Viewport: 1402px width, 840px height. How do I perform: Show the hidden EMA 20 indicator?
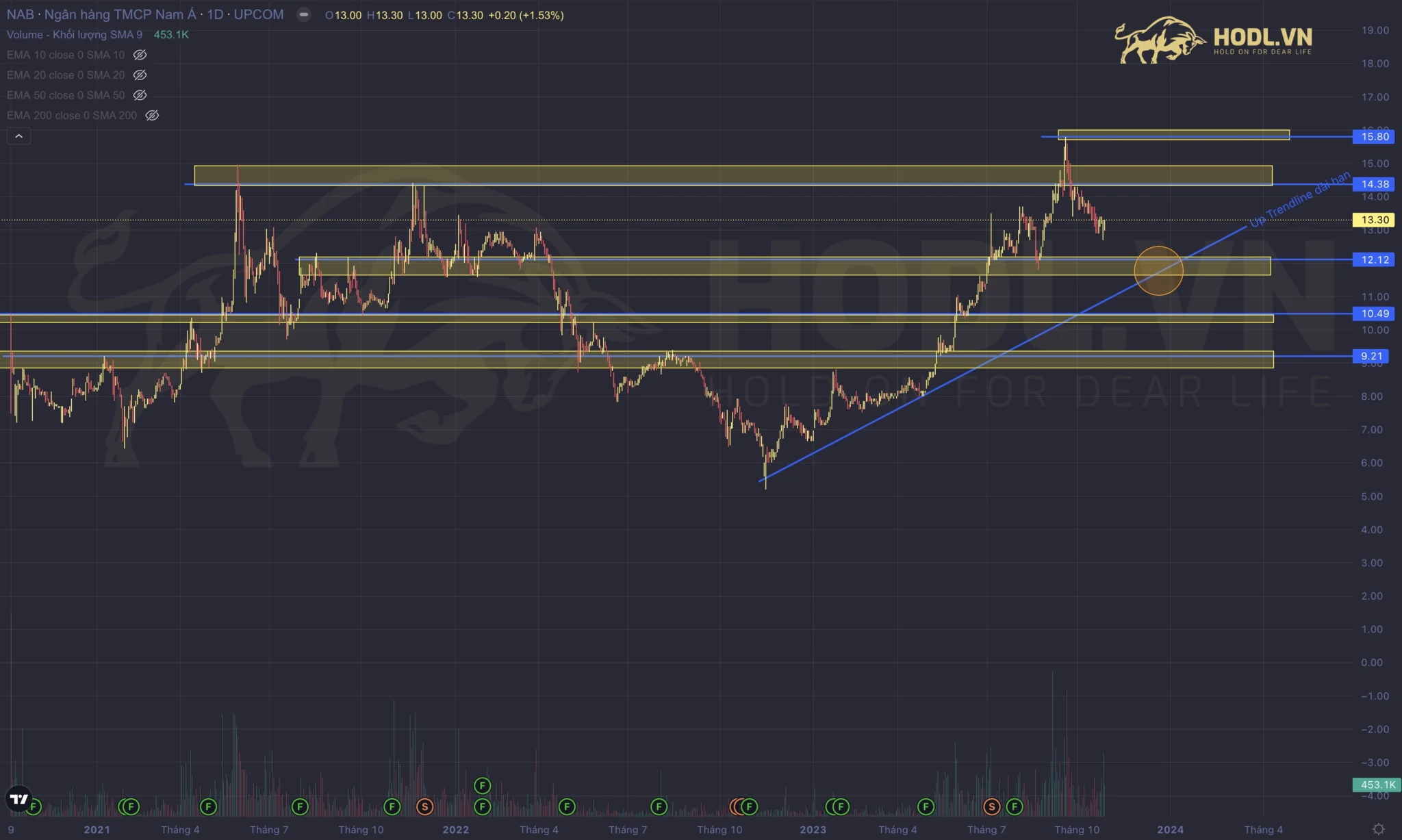(140, 75)
